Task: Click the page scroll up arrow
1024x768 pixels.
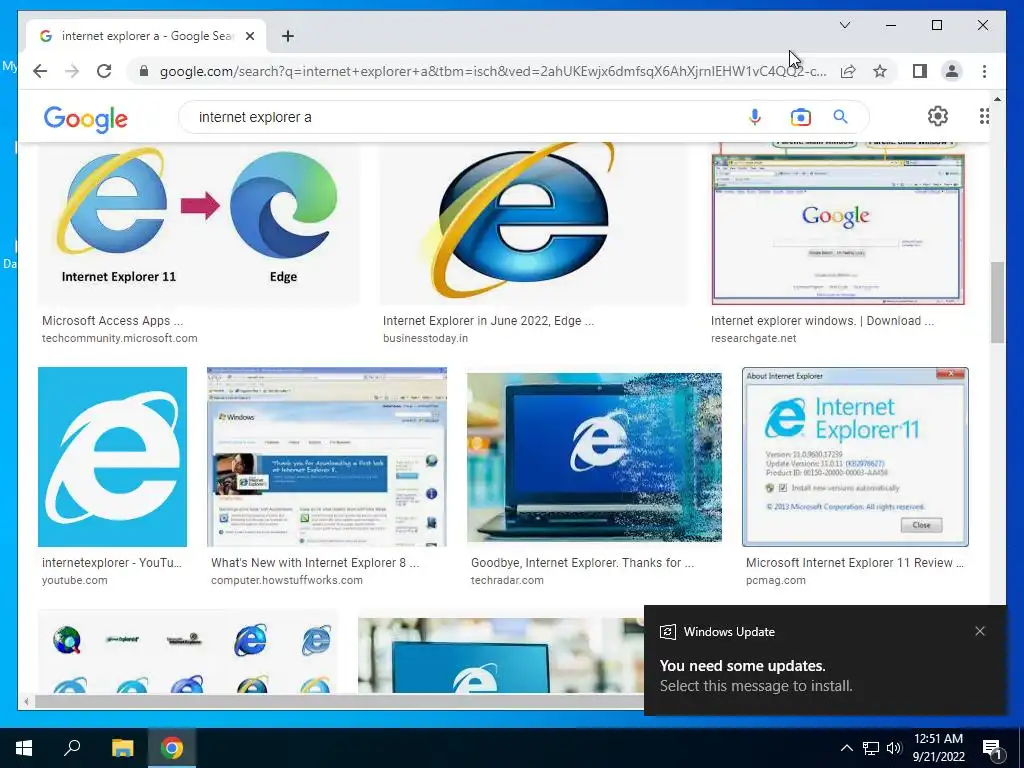Action: 997,99
